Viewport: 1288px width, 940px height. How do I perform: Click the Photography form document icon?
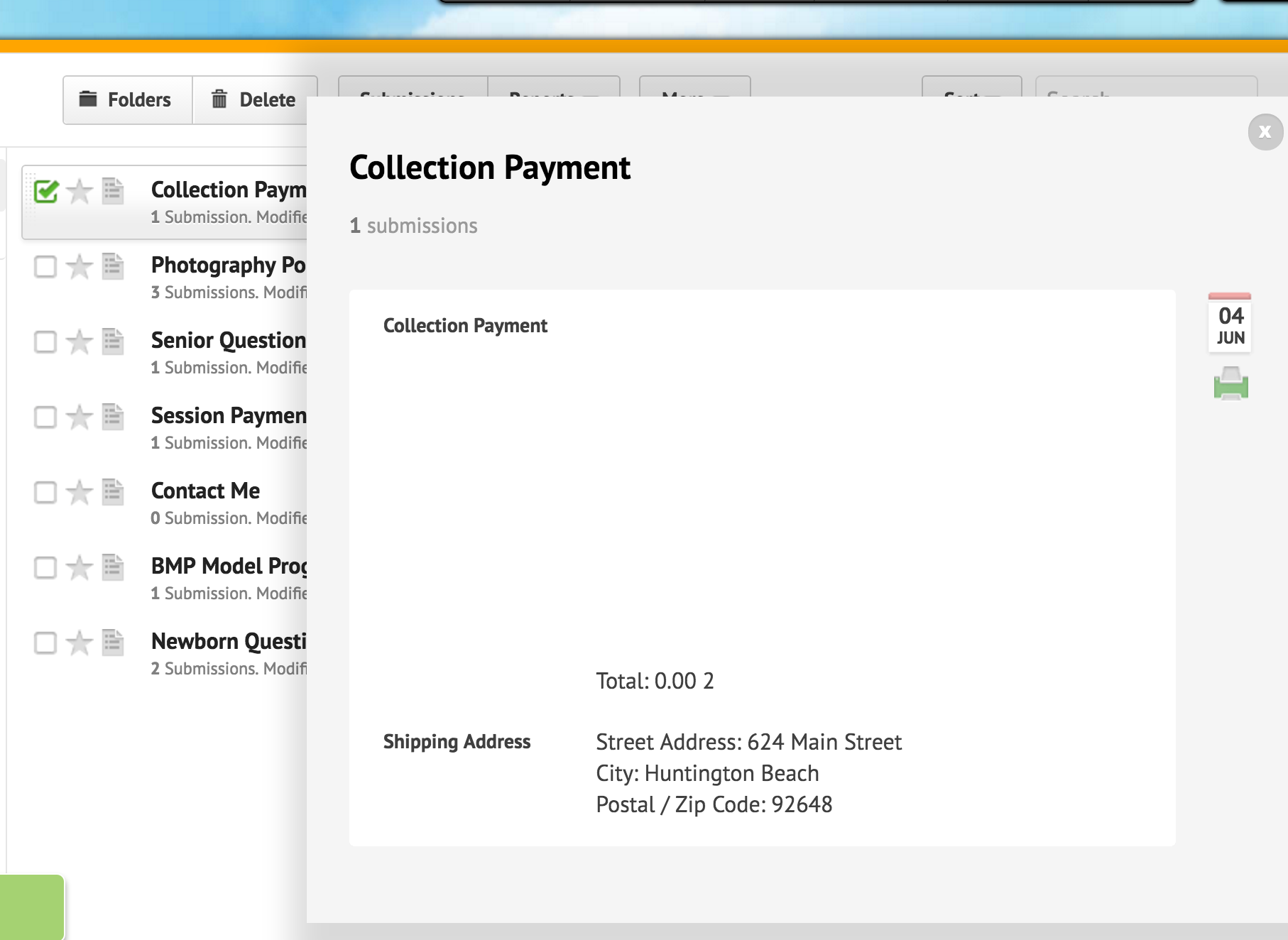tap(113, 266)
